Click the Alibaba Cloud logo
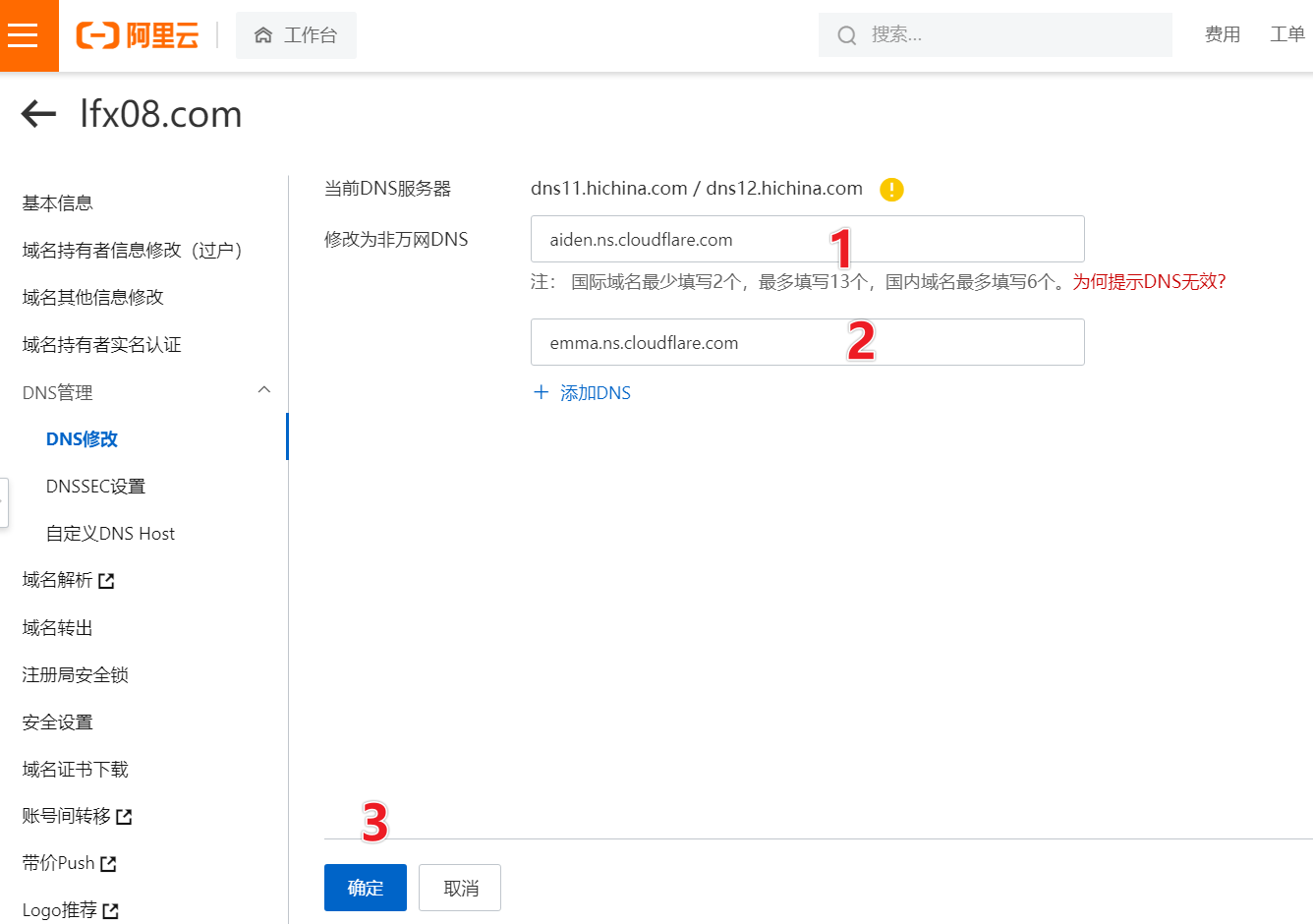 pos(138,35)
